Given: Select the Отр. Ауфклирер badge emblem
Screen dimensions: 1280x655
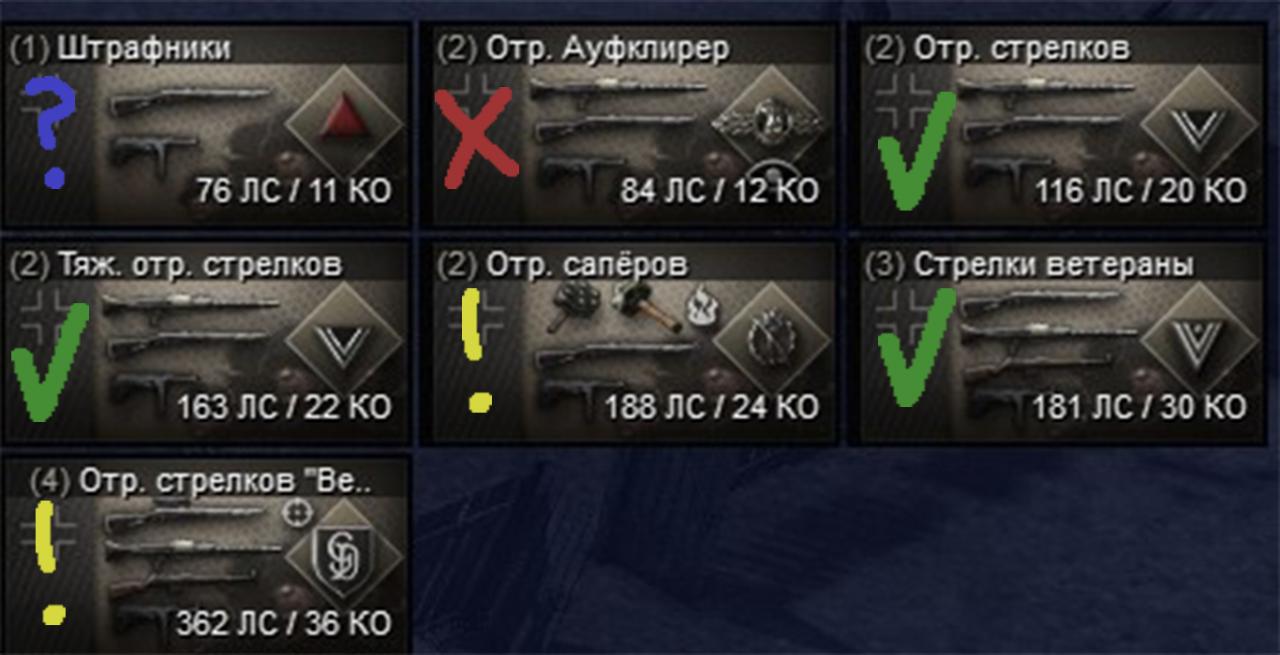Looking at the screenshot, I should pos(771,124).
